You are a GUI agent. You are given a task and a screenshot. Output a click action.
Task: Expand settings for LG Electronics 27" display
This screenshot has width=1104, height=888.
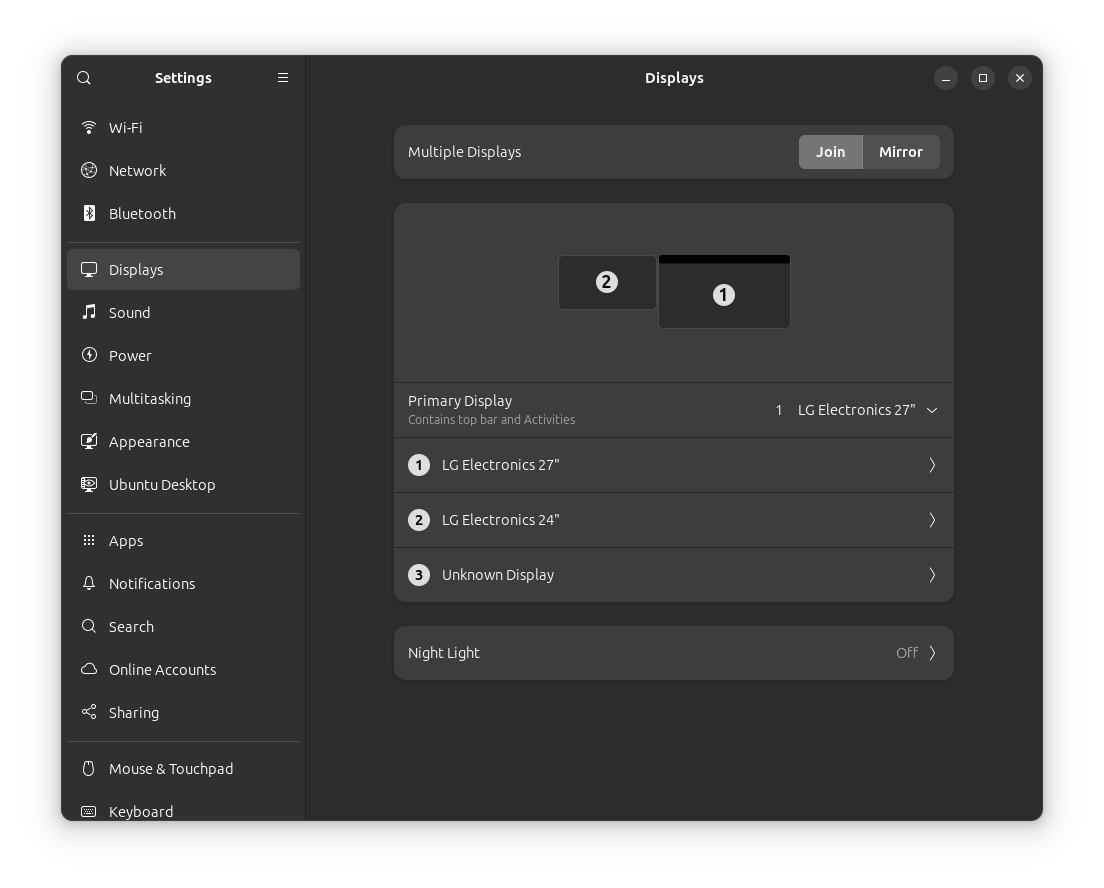(674, 464)
